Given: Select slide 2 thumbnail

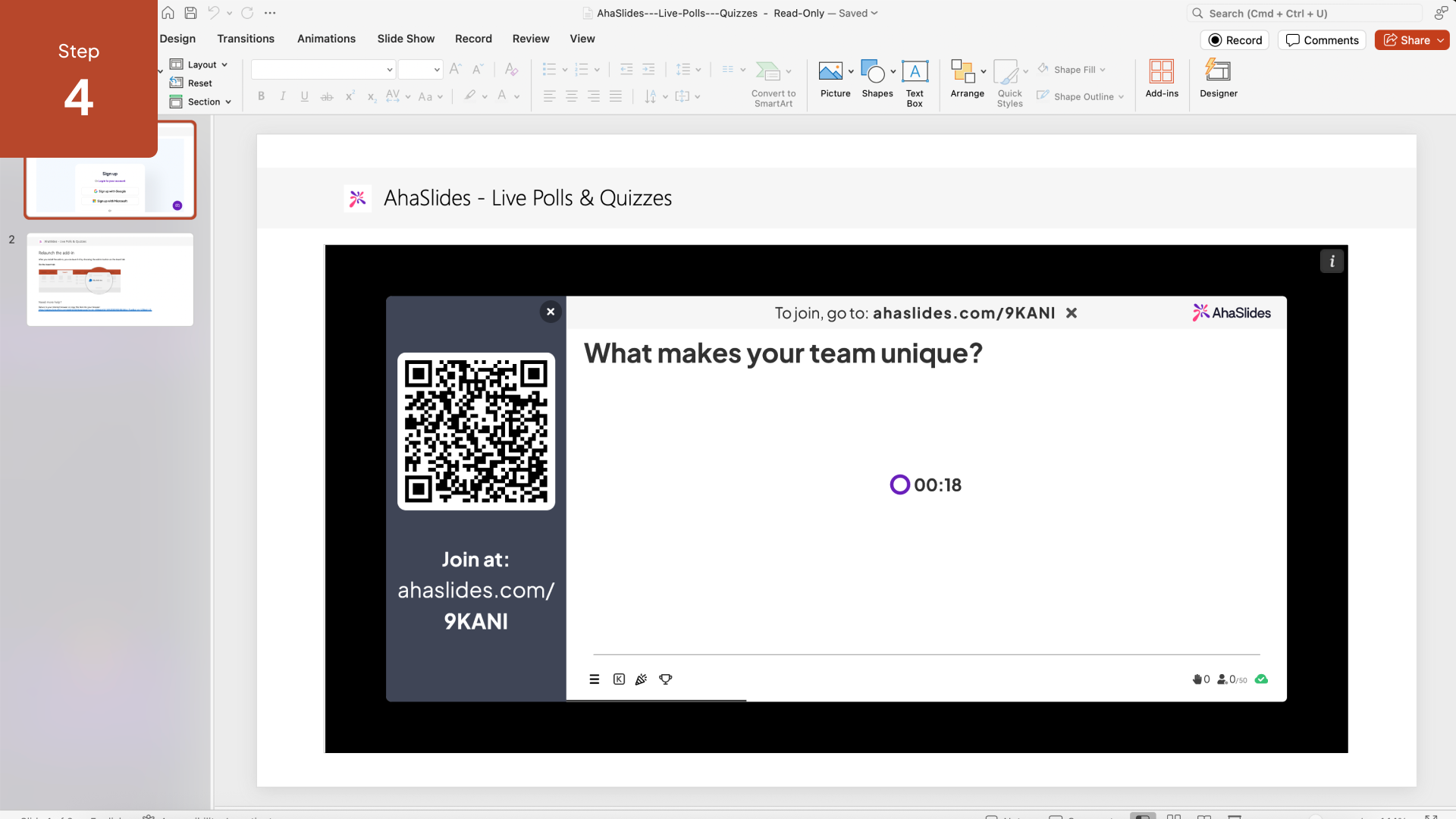Looking at the screenshot, I should pyautogui.click(x=110, y=279).
